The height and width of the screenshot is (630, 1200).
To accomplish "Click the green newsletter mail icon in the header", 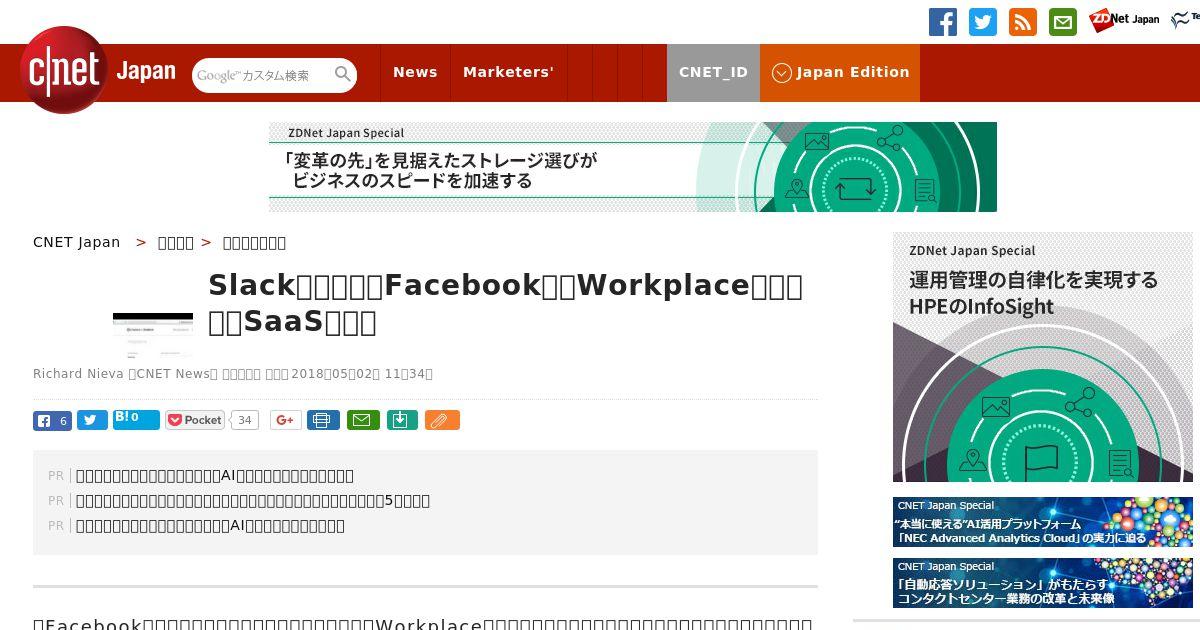I will coord(1063,22).
